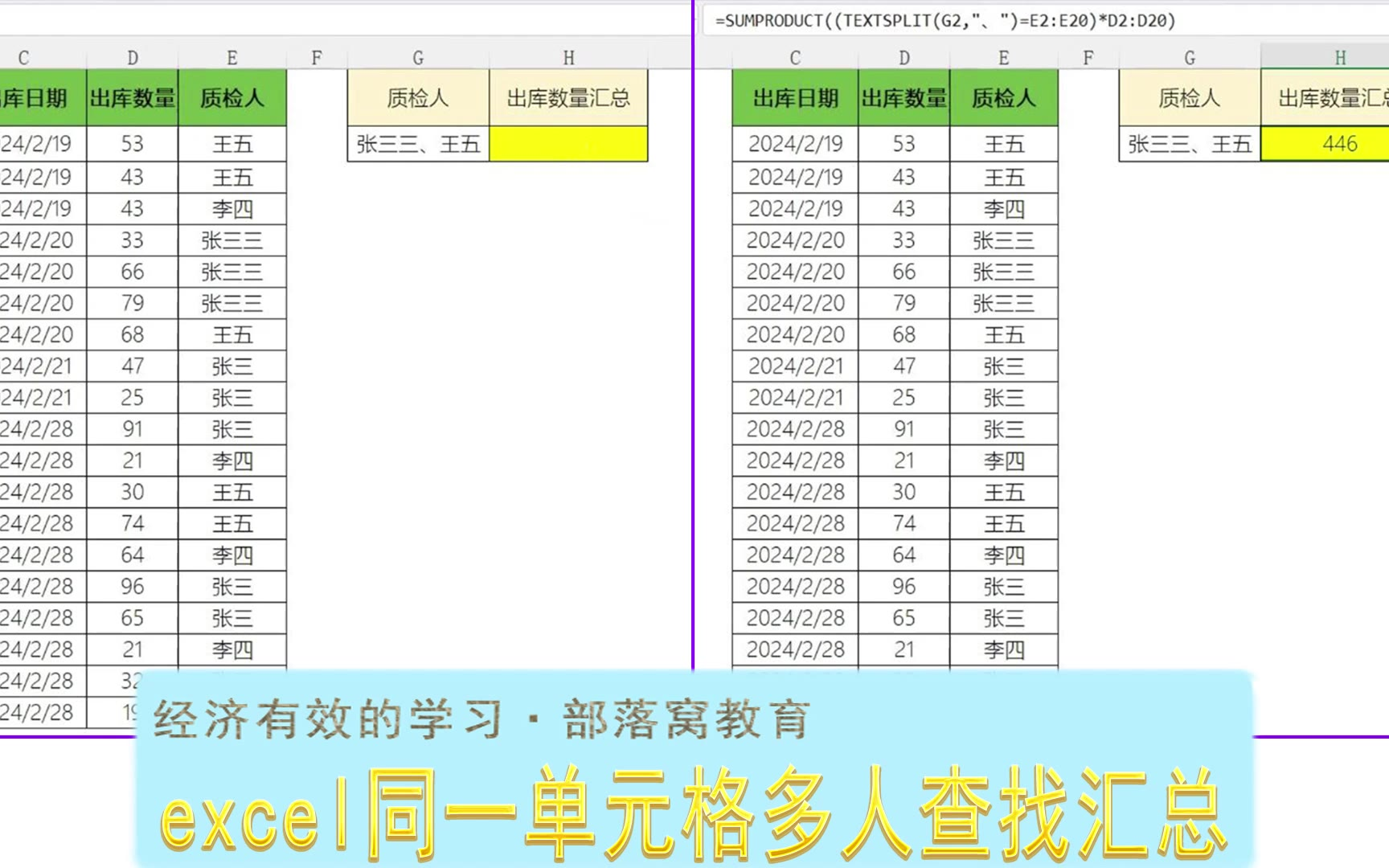This screenshot has width=1389, height=868.
Task: Click the formula bar with SUMPRODUCT formula
Action: (x=944, y=21)
